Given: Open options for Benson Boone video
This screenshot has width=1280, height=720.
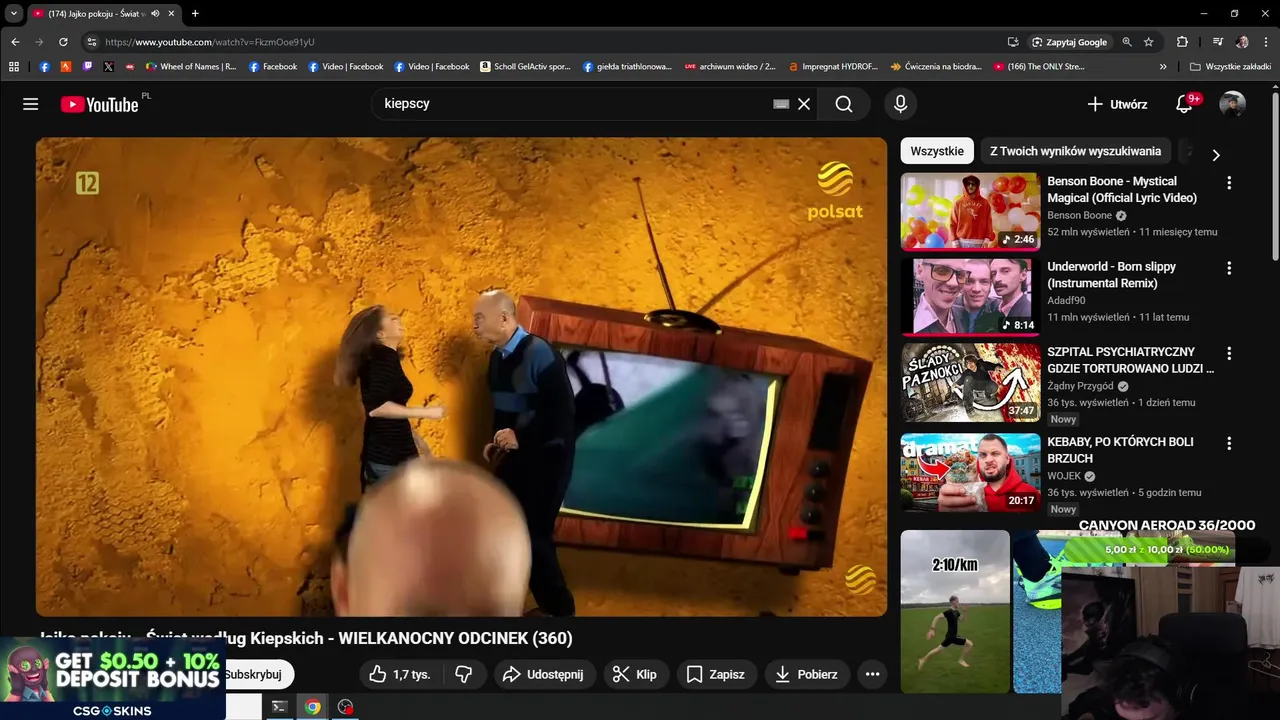Looking at the screenshot, I should coord(1229,183).
